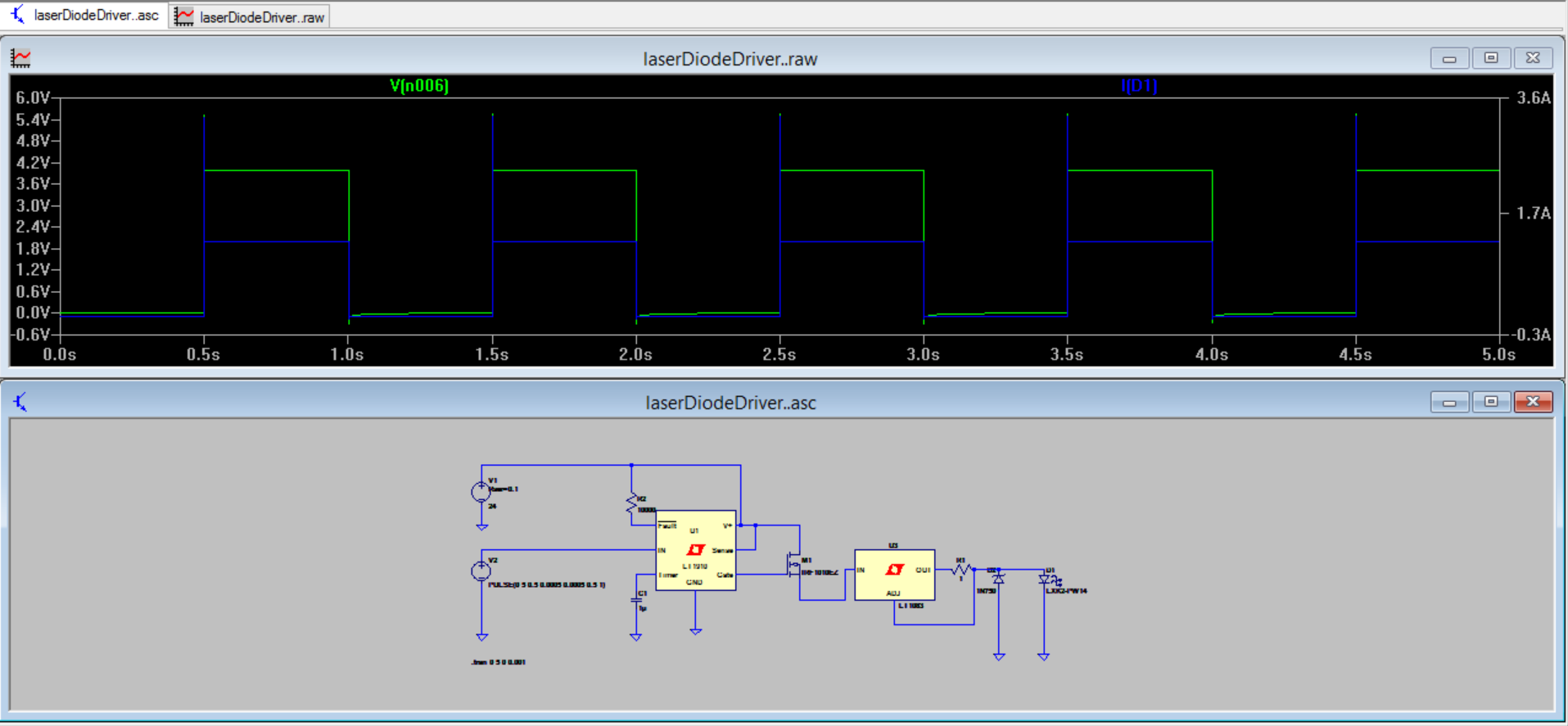This screenshot has height=726, width=1568.
Task: Select the M1 MOSFET symbol
Action: pyautogui.click(x=793, y=564)
